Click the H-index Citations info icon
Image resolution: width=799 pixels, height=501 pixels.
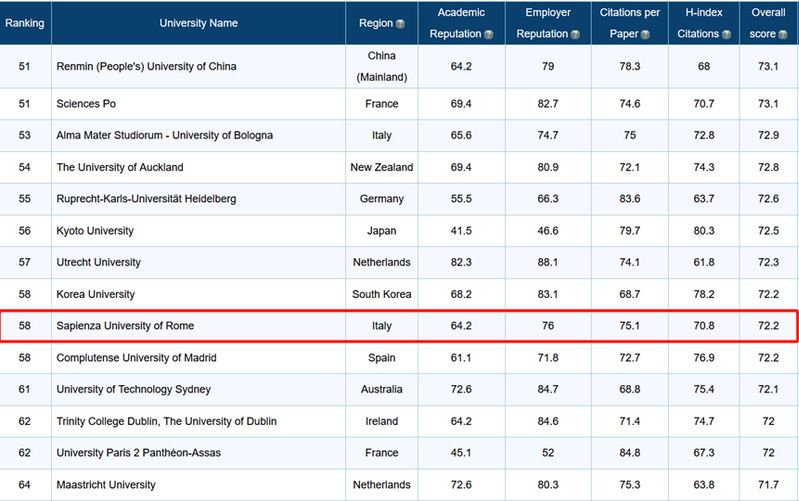pyautogui.click(x=727, y=34)
